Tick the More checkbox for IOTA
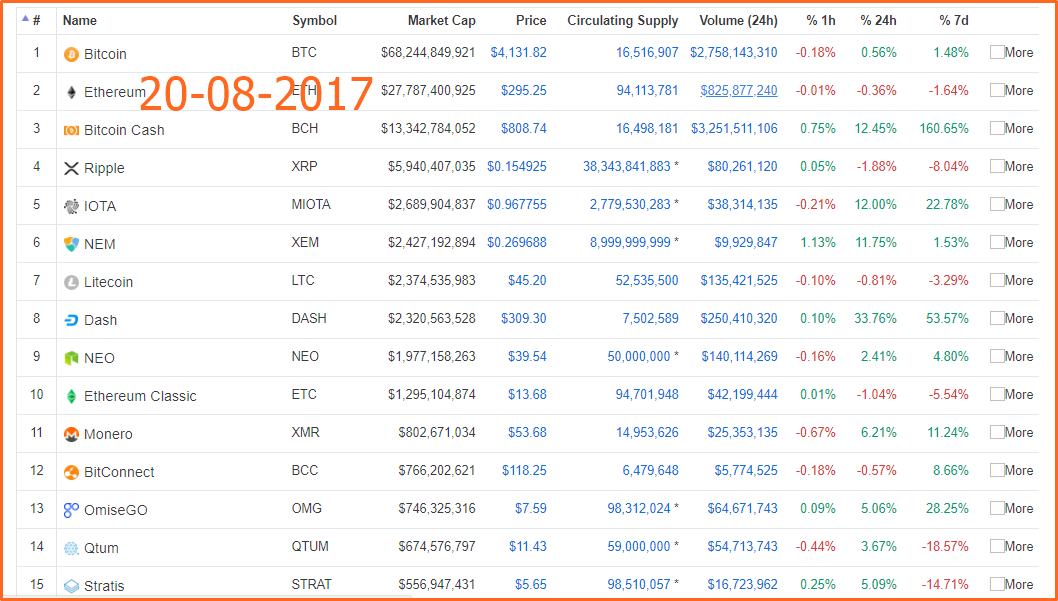 (x=997, y=204)
